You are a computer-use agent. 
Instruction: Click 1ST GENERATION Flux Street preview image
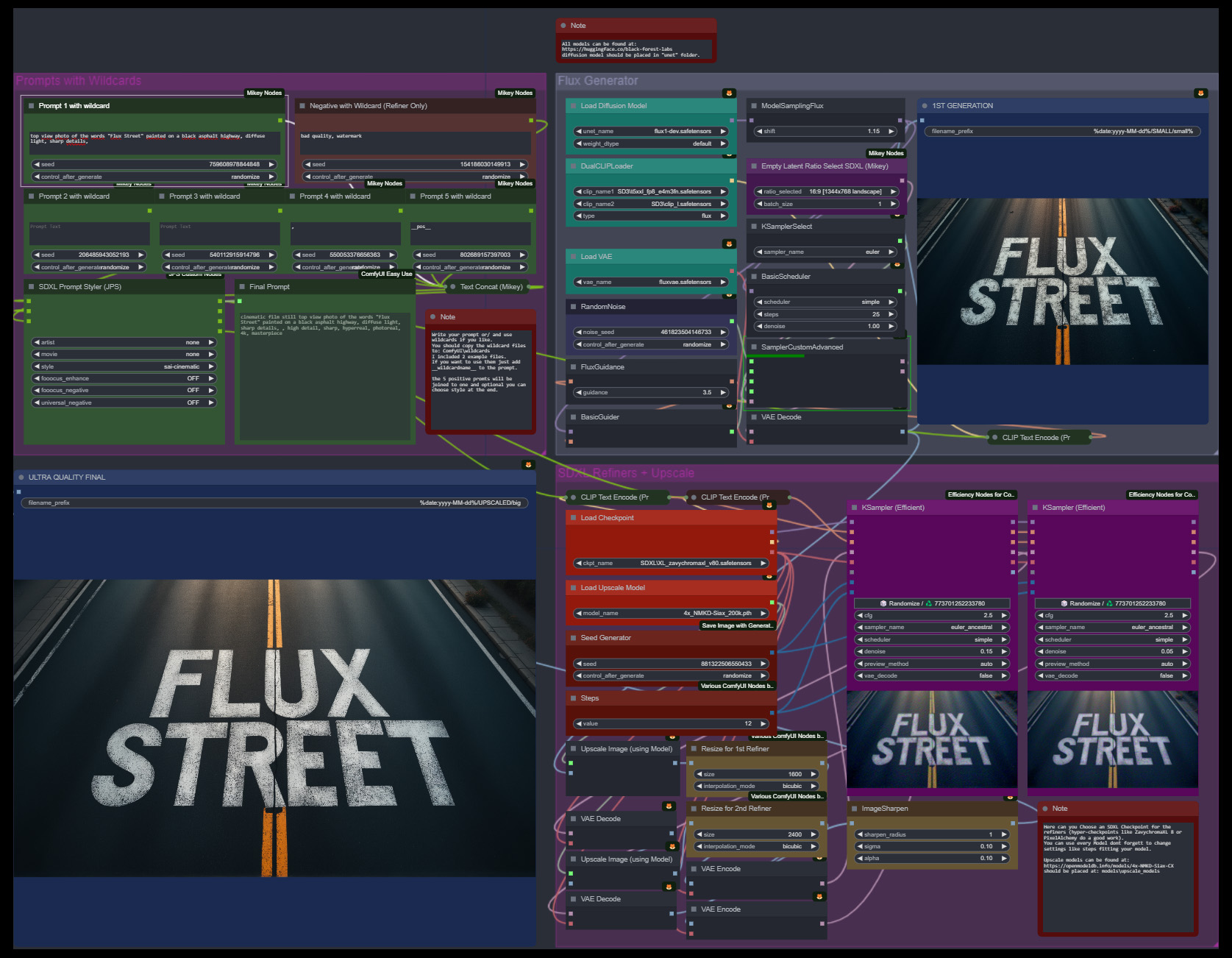click(x=1062, y=281)
